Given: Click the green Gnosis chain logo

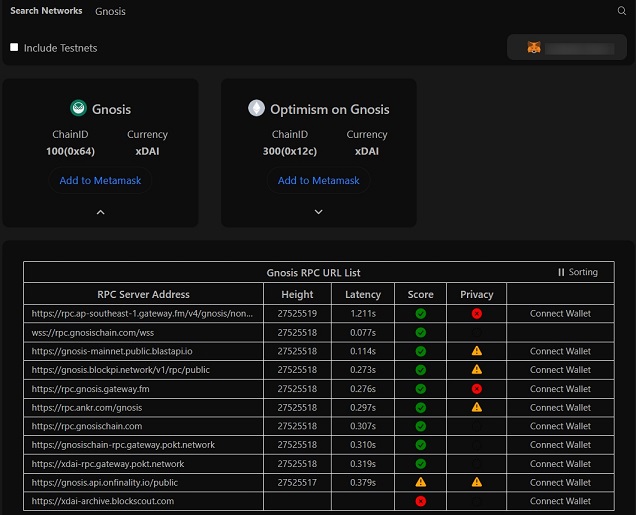Looking at the screenshot, I should (x=77, y=109).
